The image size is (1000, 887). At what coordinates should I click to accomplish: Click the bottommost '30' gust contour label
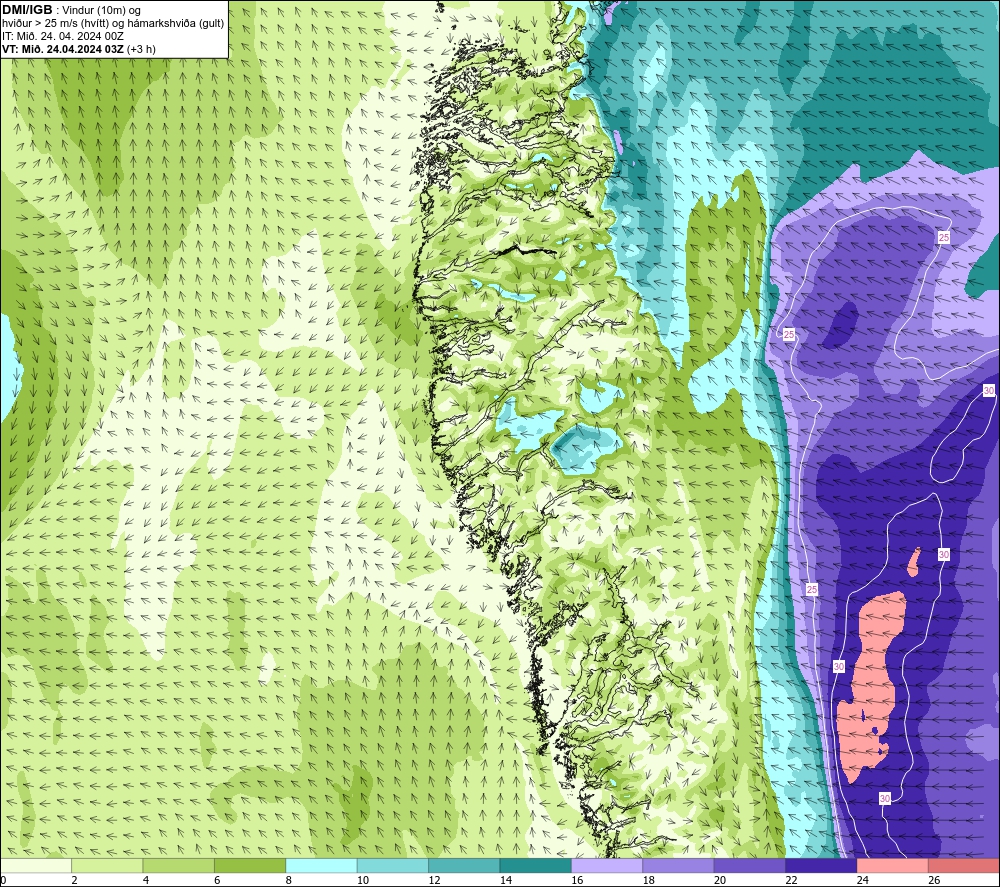885,798
